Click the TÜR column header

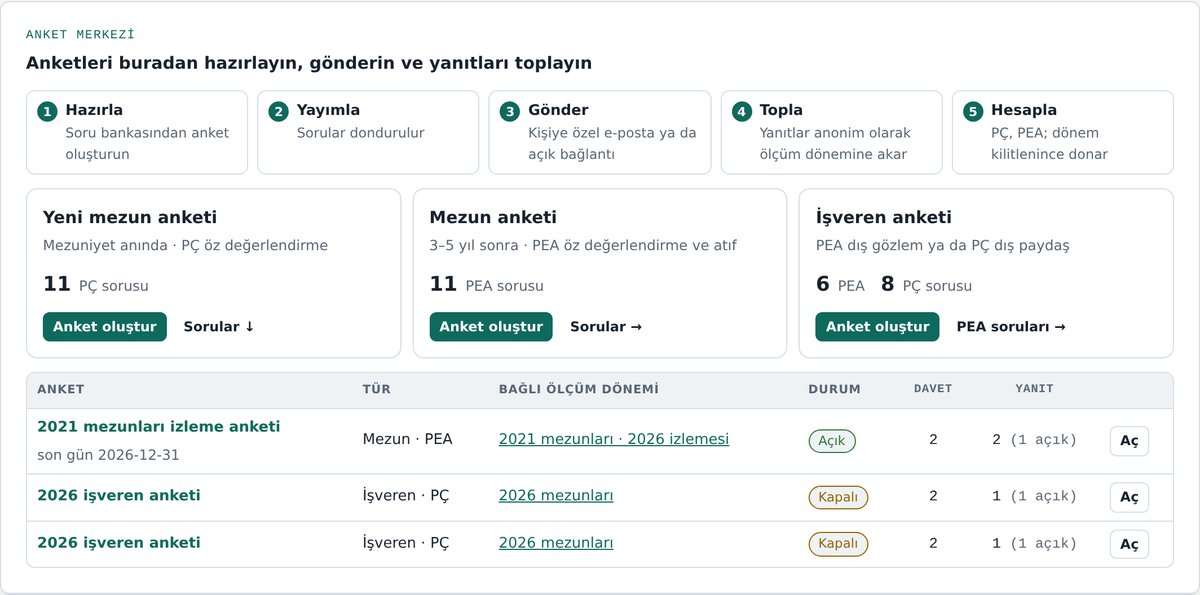click(x=376, y=389)
